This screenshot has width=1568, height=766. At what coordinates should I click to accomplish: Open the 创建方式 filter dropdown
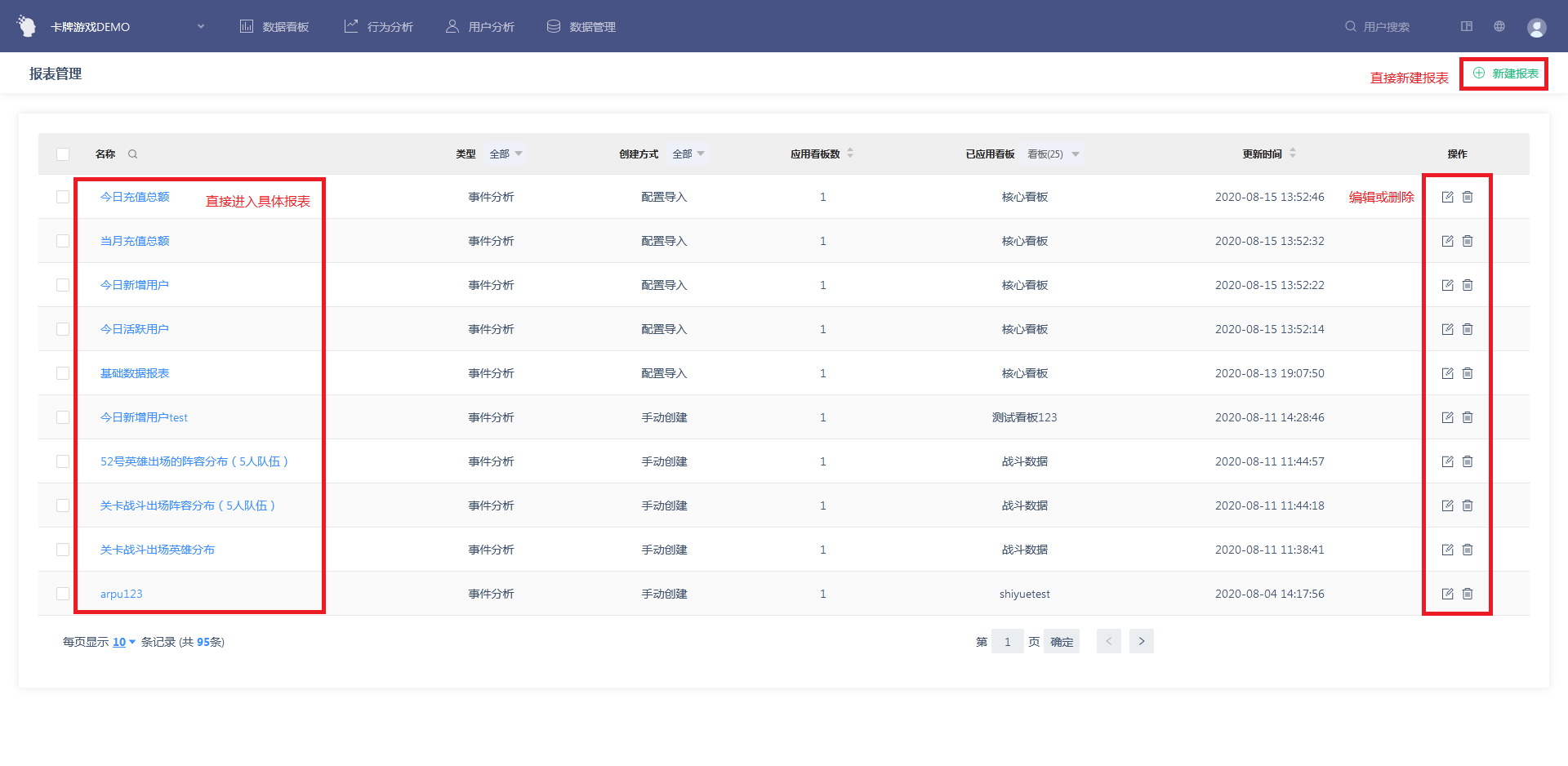point(688,154)
